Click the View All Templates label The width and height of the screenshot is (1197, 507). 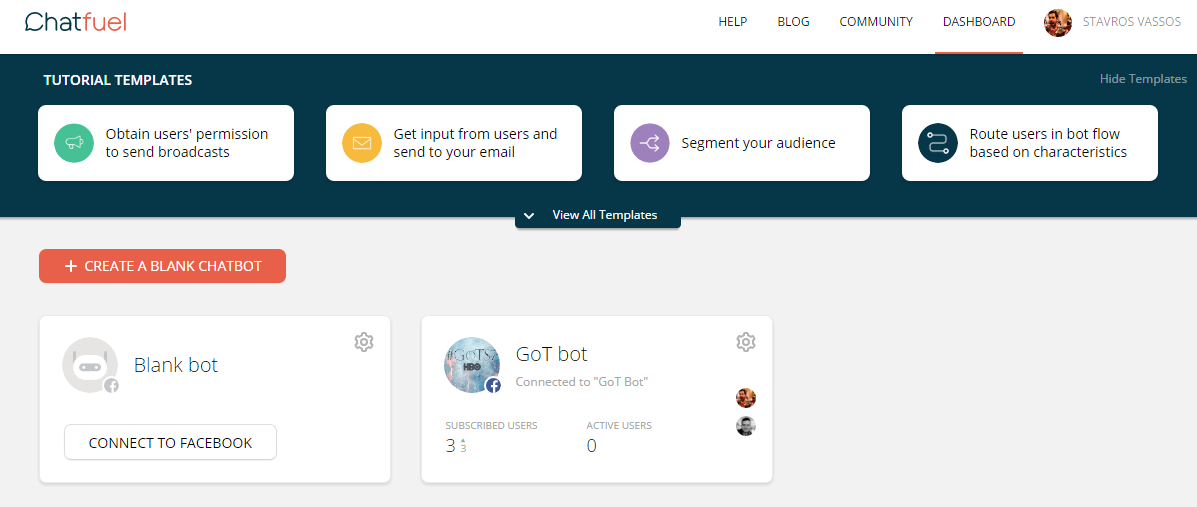[605, 215]
